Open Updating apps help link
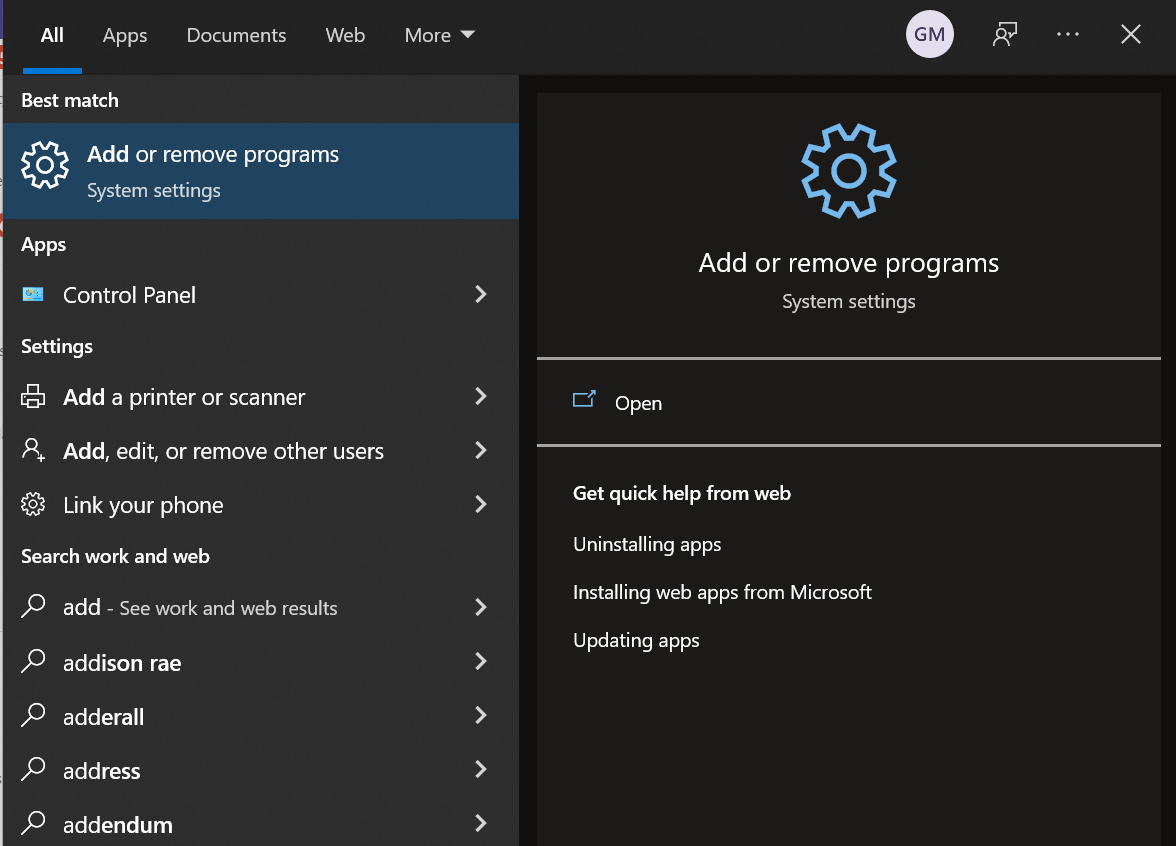The image size is (1176, 846). (636, 640)
